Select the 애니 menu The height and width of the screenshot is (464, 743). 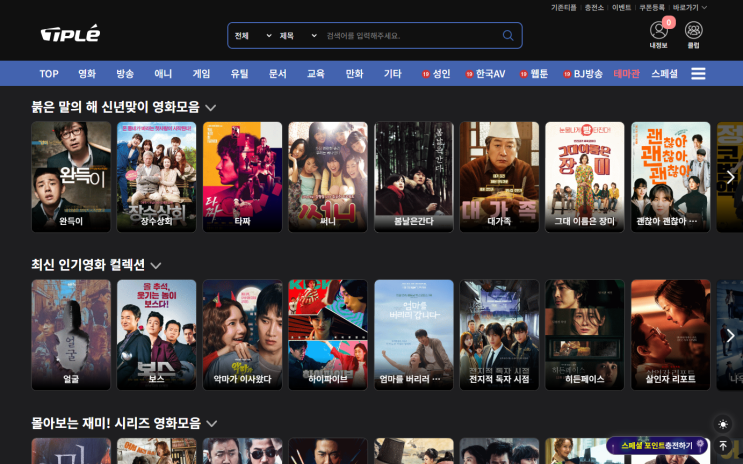point(163,73)
